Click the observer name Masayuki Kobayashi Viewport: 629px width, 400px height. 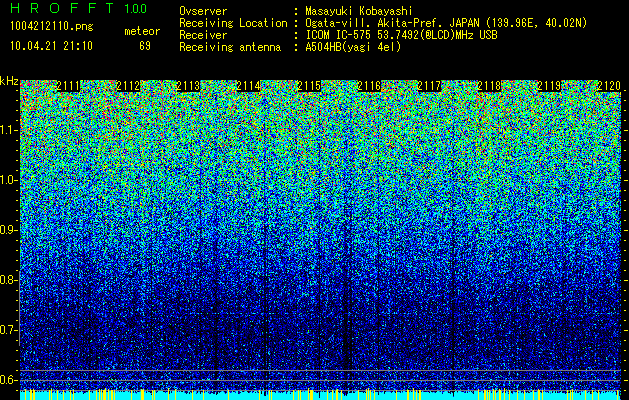(x=359, y=11)
